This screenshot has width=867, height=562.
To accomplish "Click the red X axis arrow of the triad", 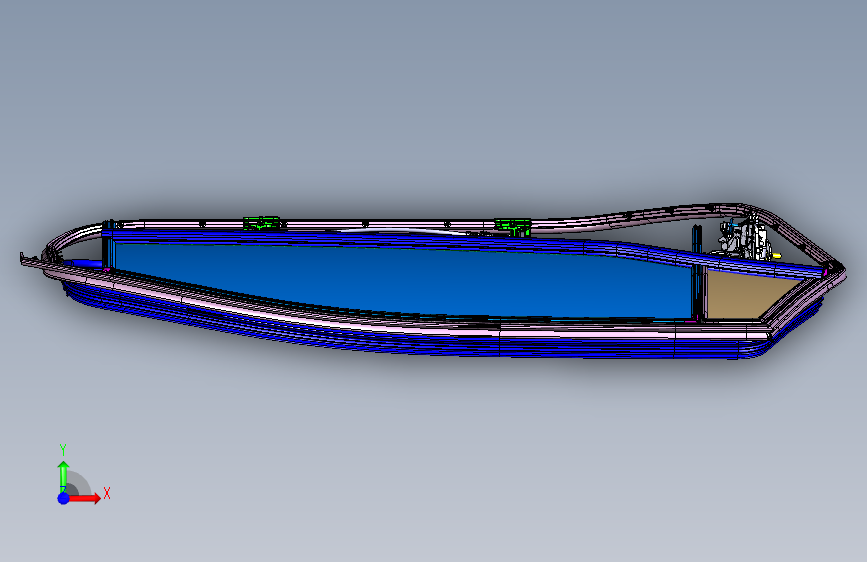I will pos(85,498).
